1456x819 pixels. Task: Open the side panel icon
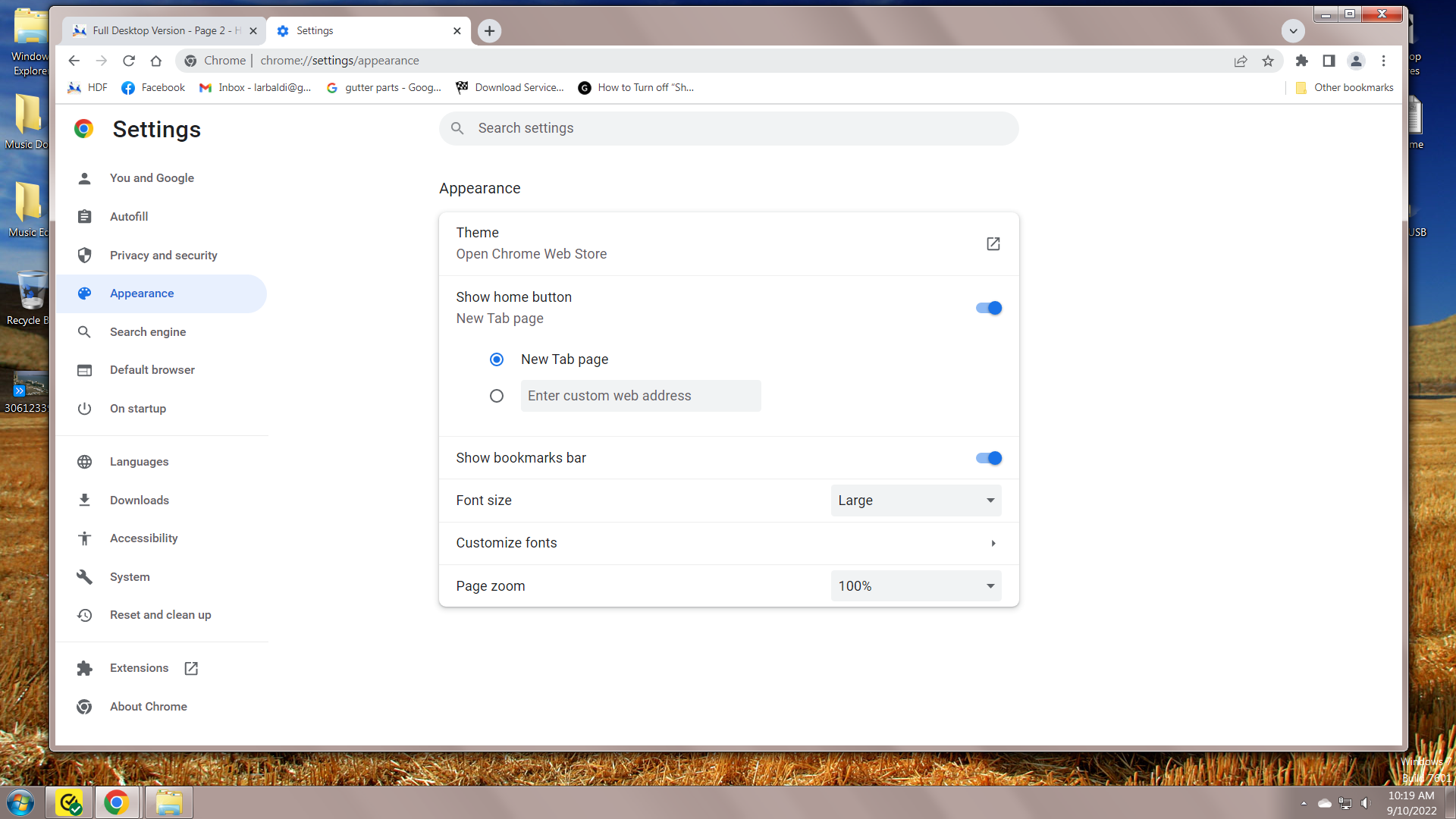pos(1329,61)
